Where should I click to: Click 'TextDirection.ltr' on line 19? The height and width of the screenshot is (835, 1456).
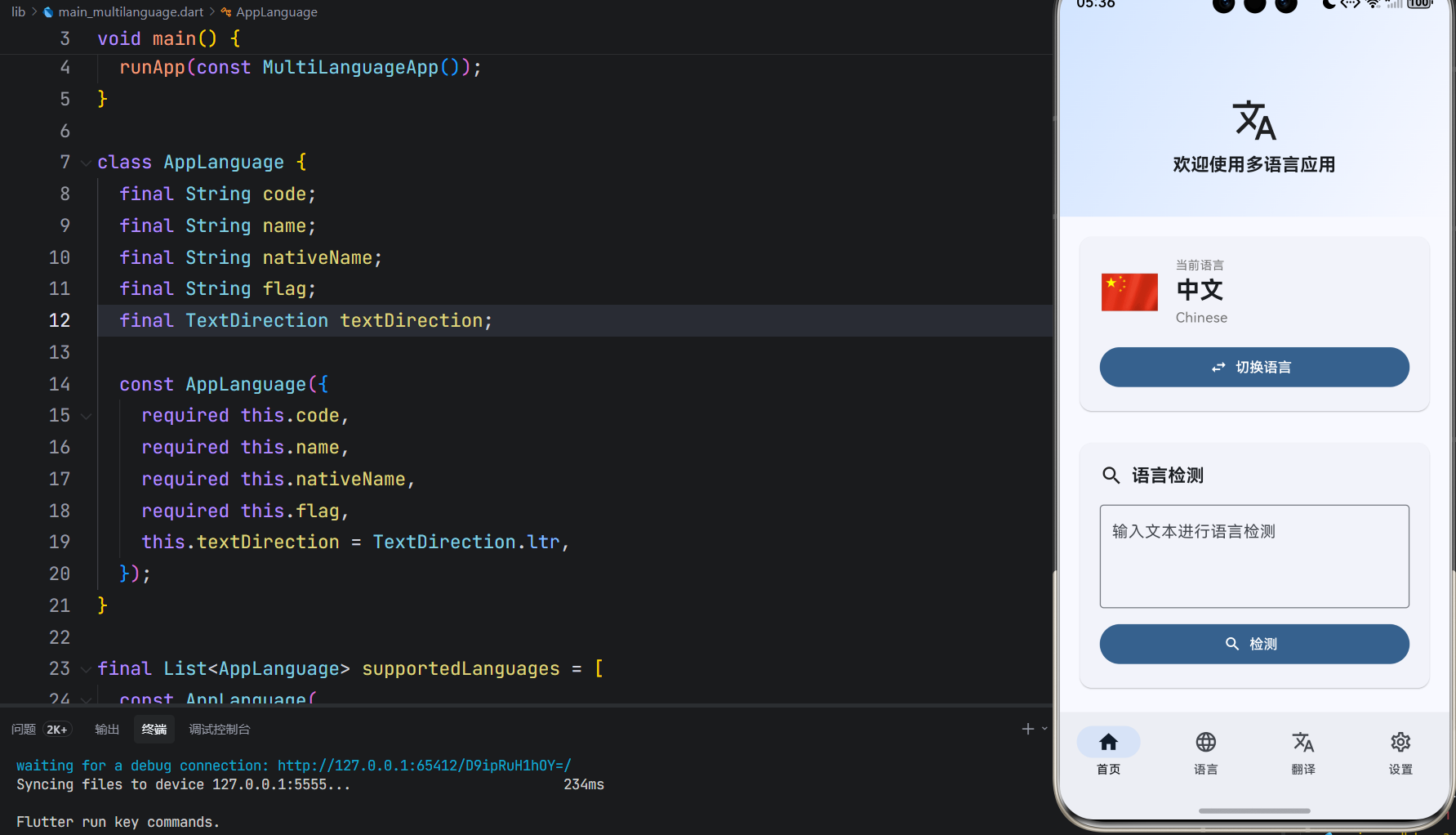click(466, 542)
